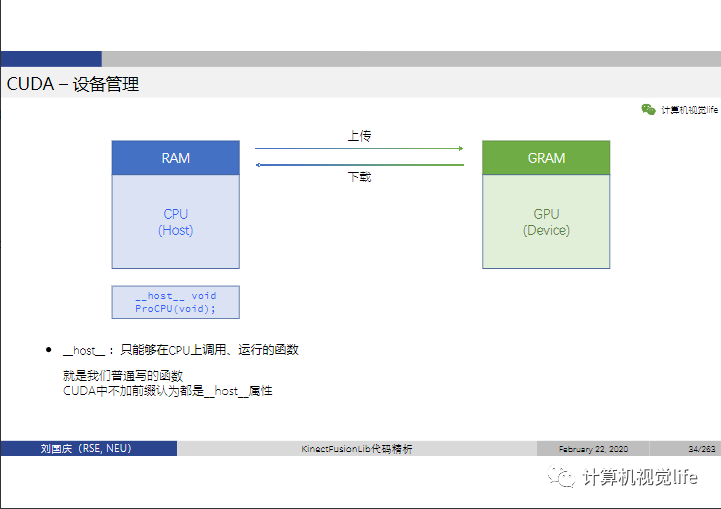Click the '计算机视觉life' label at top right

[689, 110]
